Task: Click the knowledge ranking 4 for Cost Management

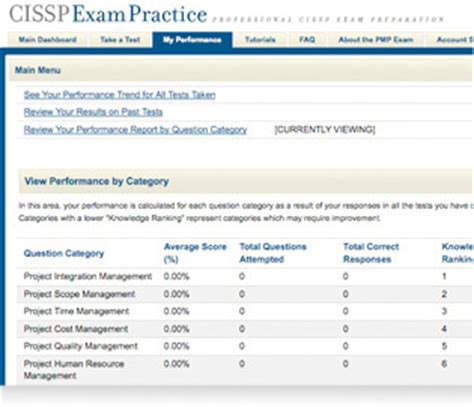Action: (x=444, y=329)
